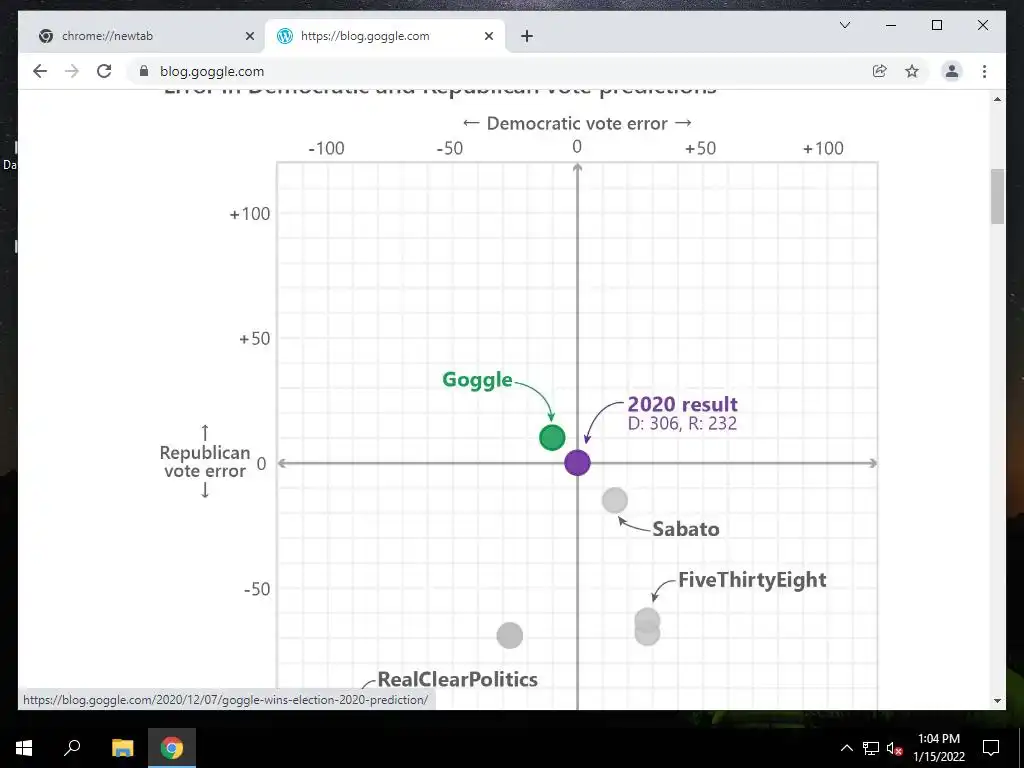Click the +100 top axis tick label
This screenshot has width=1024, height=768.
click(x=823, y=148)
